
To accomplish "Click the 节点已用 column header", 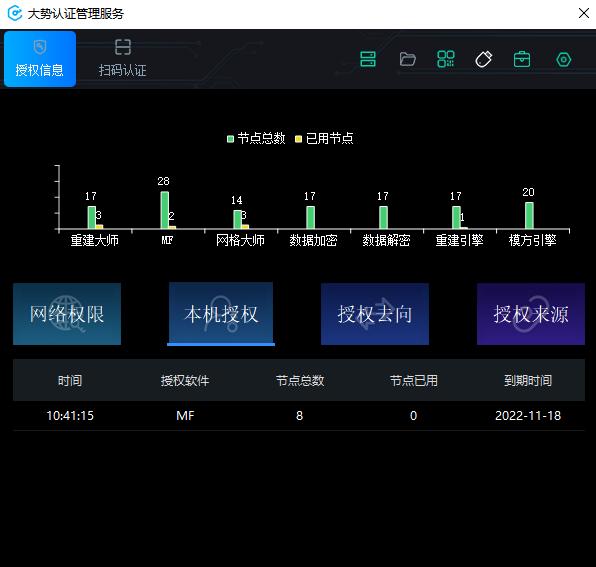I will pos(414,380).
